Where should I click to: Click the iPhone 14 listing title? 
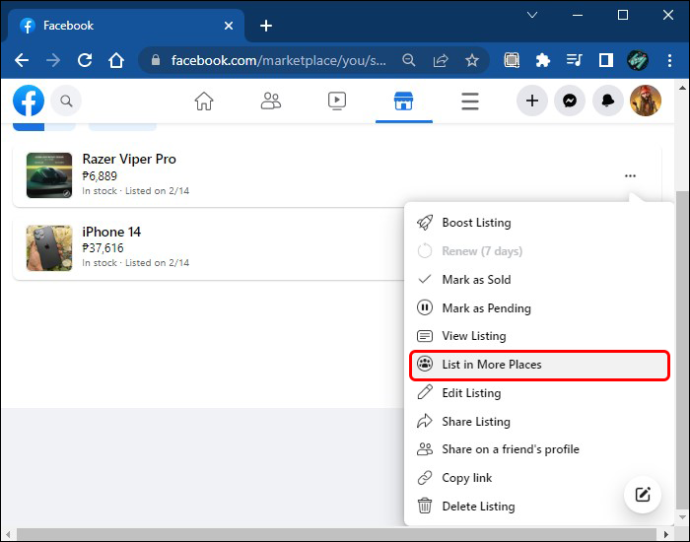[x=111, y=232]
